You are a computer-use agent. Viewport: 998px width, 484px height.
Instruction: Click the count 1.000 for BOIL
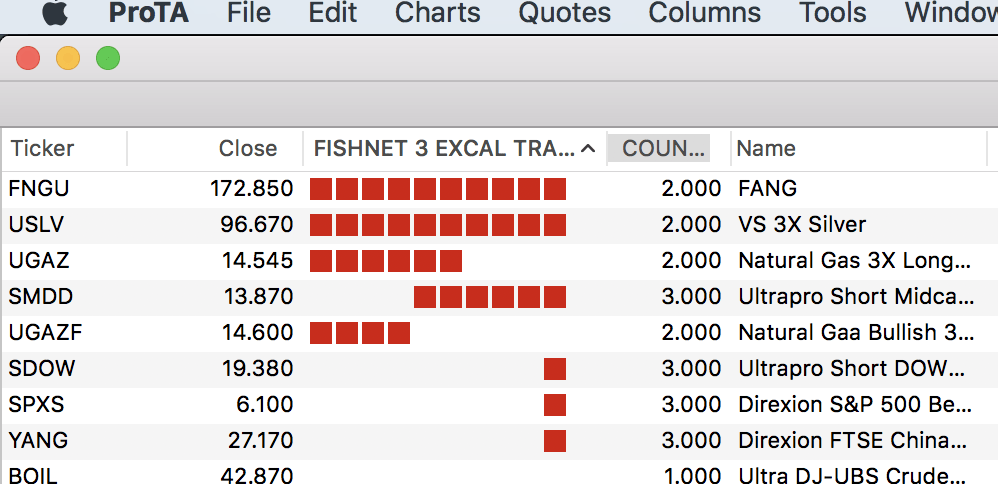[691, 476]
